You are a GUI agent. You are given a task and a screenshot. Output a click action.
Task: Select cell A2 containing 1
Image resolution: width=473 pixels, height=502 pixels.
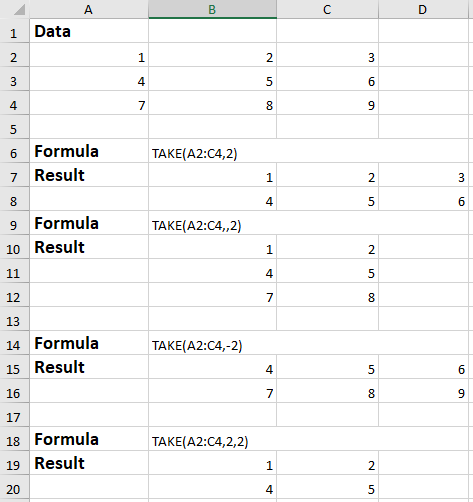(x=89, y=55)
